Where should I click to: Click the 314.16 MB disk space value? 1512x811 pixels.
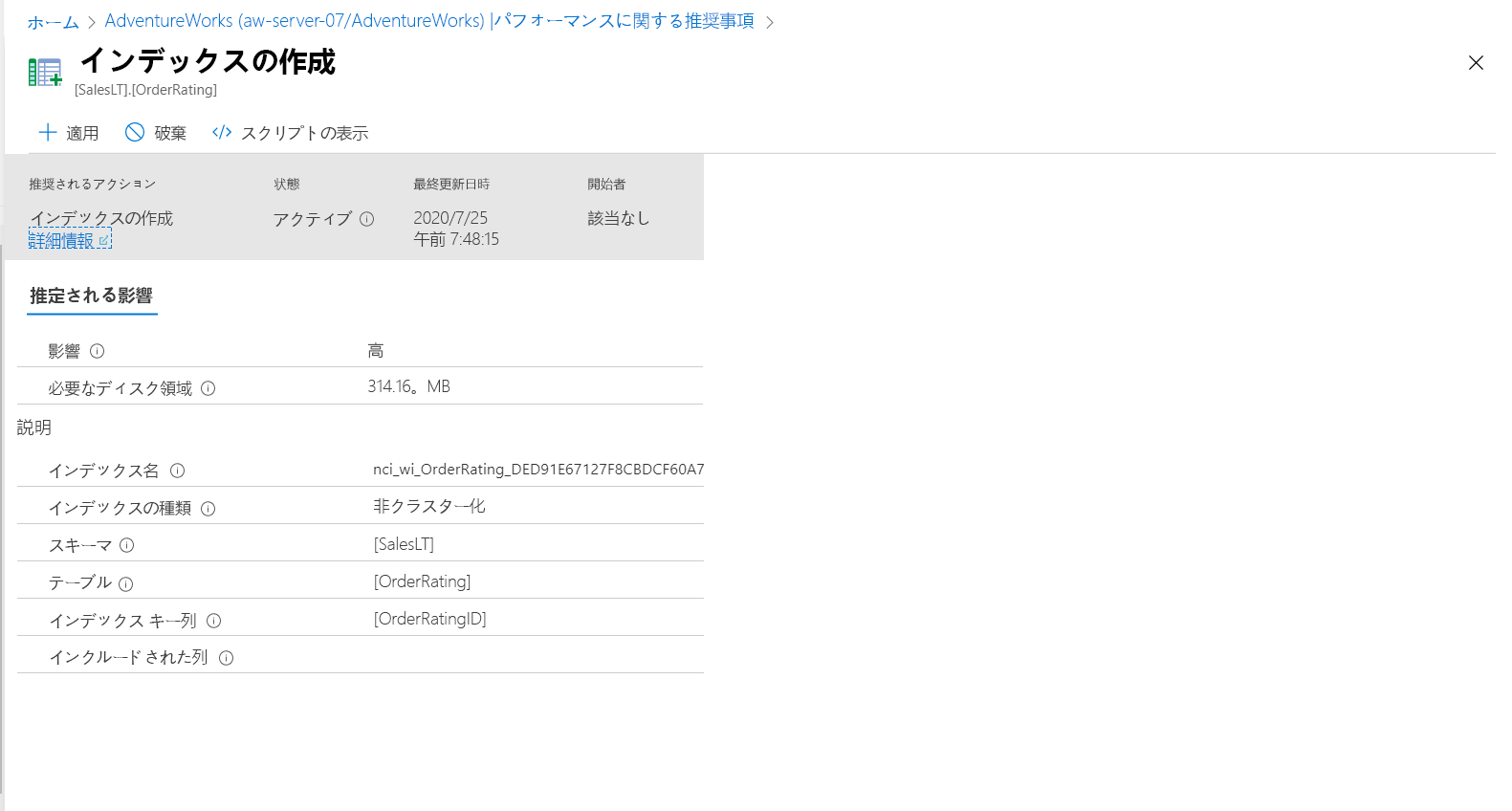(x=409, y=386)
